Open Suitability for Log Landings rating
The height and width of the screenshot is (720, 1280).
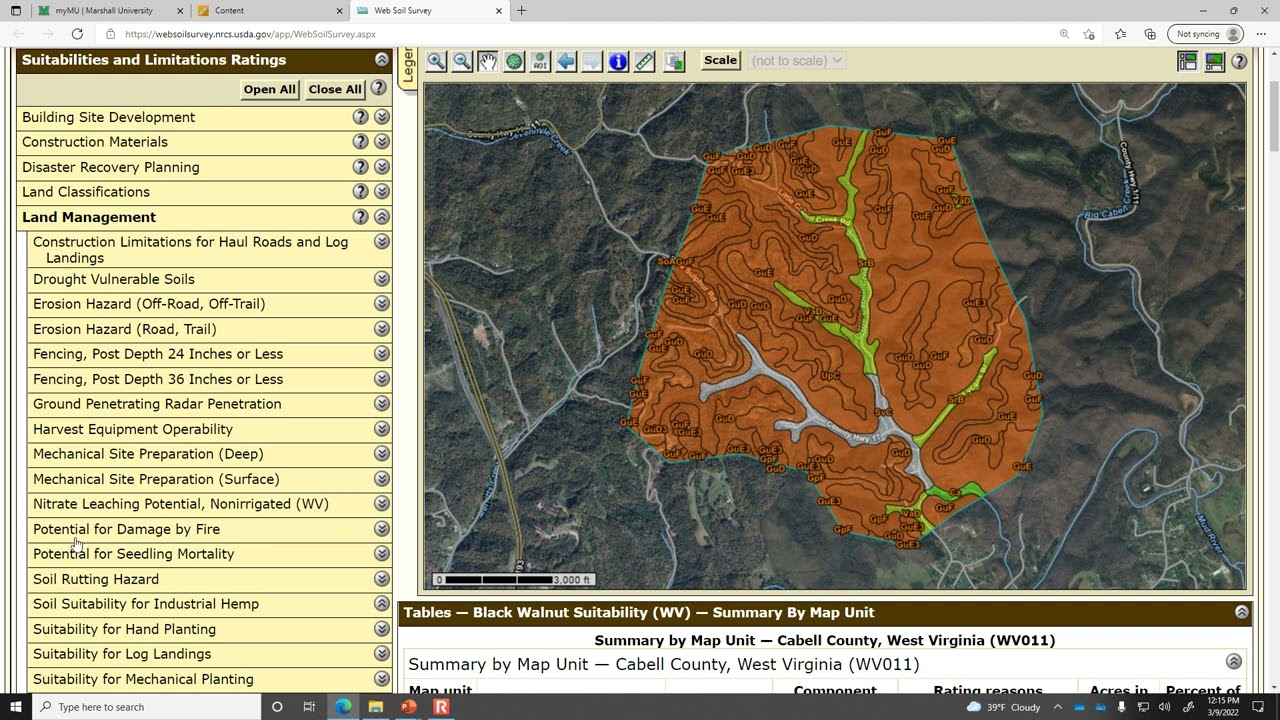point(122,654)
